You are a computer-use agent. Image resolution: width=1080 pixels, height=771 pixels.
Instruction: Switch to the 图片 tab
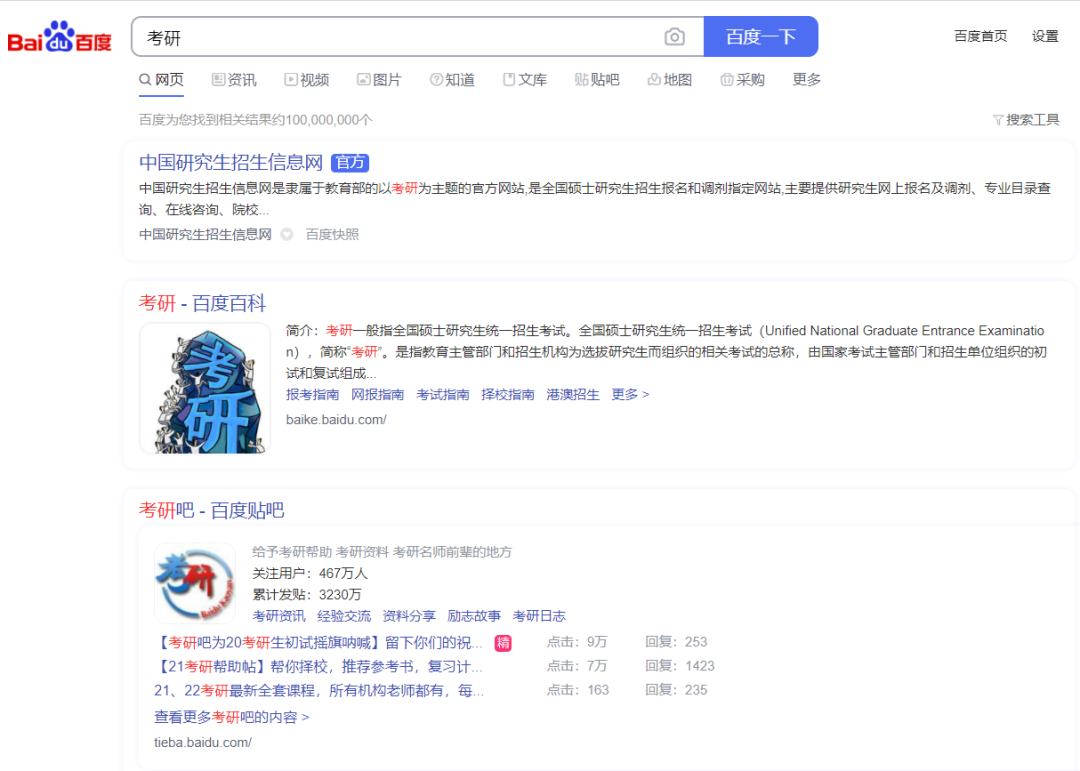(x=379, y=80)
